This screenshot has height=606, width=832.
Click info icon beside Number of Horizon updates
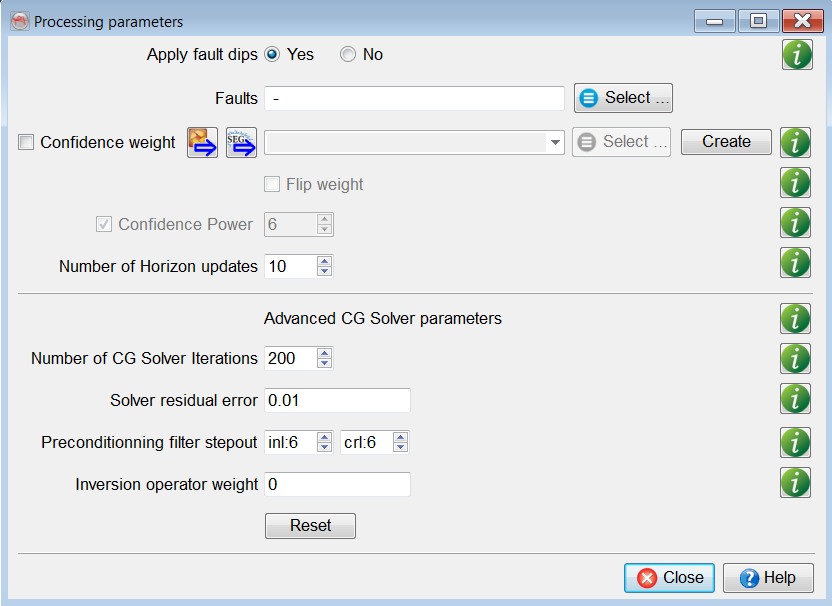[x=794, y=262]
